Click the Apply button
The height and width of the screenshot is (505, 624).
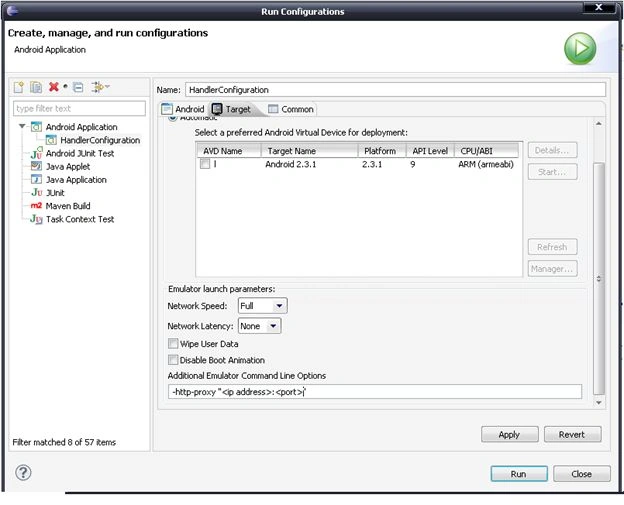coord(509,435)
